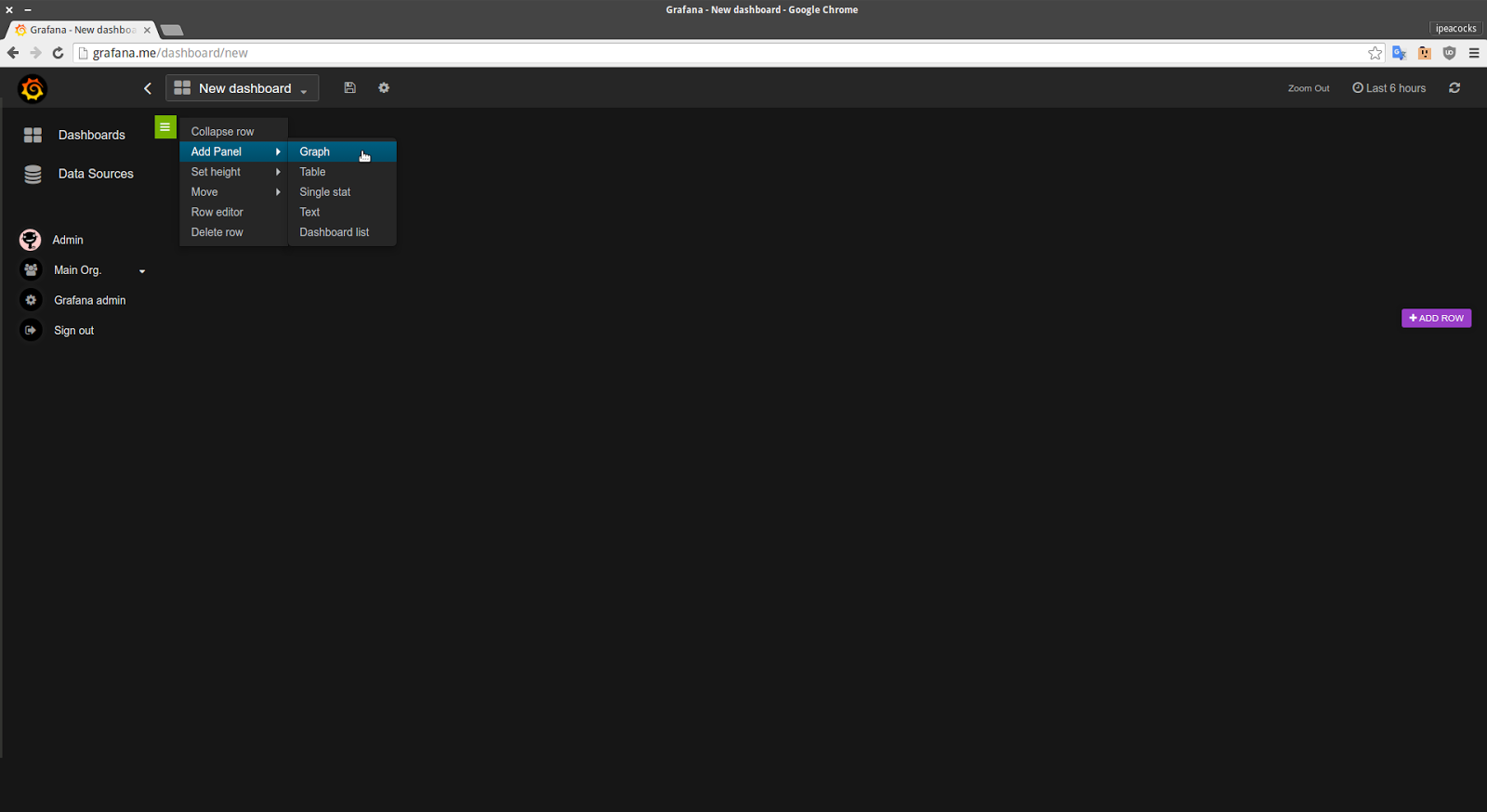
Task: Open the Data Sources sidebar link
Action: click(x=96, y=174)
